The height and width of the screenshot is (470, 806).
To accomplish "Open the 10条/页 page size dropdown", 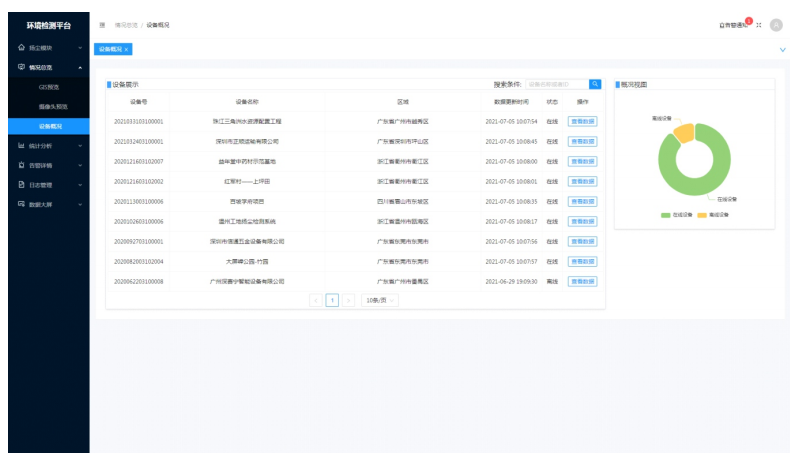I will click(x=379, y=300).
